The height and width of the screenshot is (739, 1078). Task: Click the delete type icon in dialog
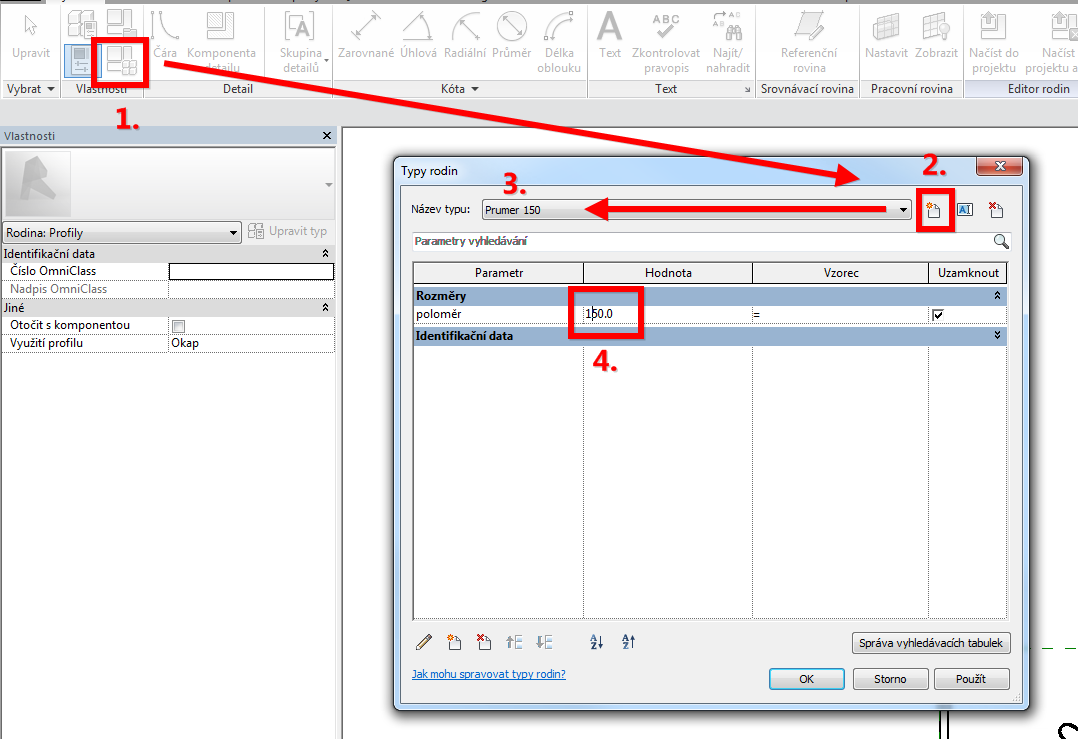pyautogui.click(x=995, y=210)
